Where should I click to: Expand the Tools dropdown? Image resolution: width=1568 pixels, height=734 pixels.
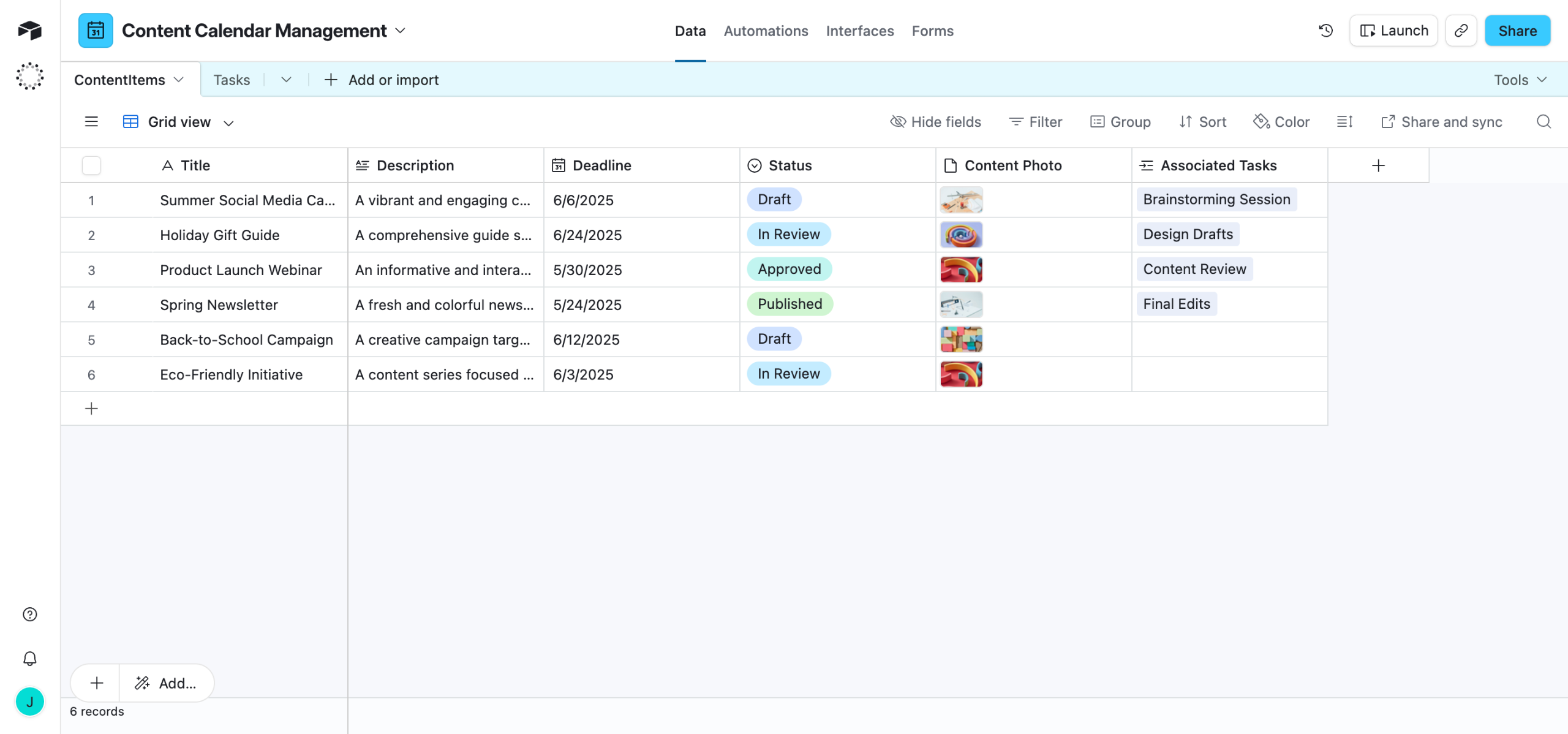coord(1520,80)
